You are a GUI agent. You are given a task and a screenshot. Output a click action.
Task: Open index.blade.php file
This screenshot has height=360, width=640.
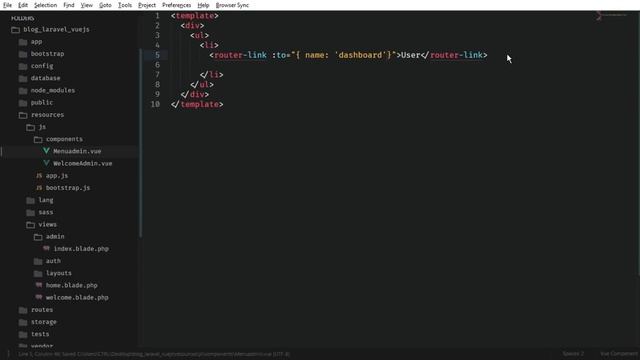[81, 249]
